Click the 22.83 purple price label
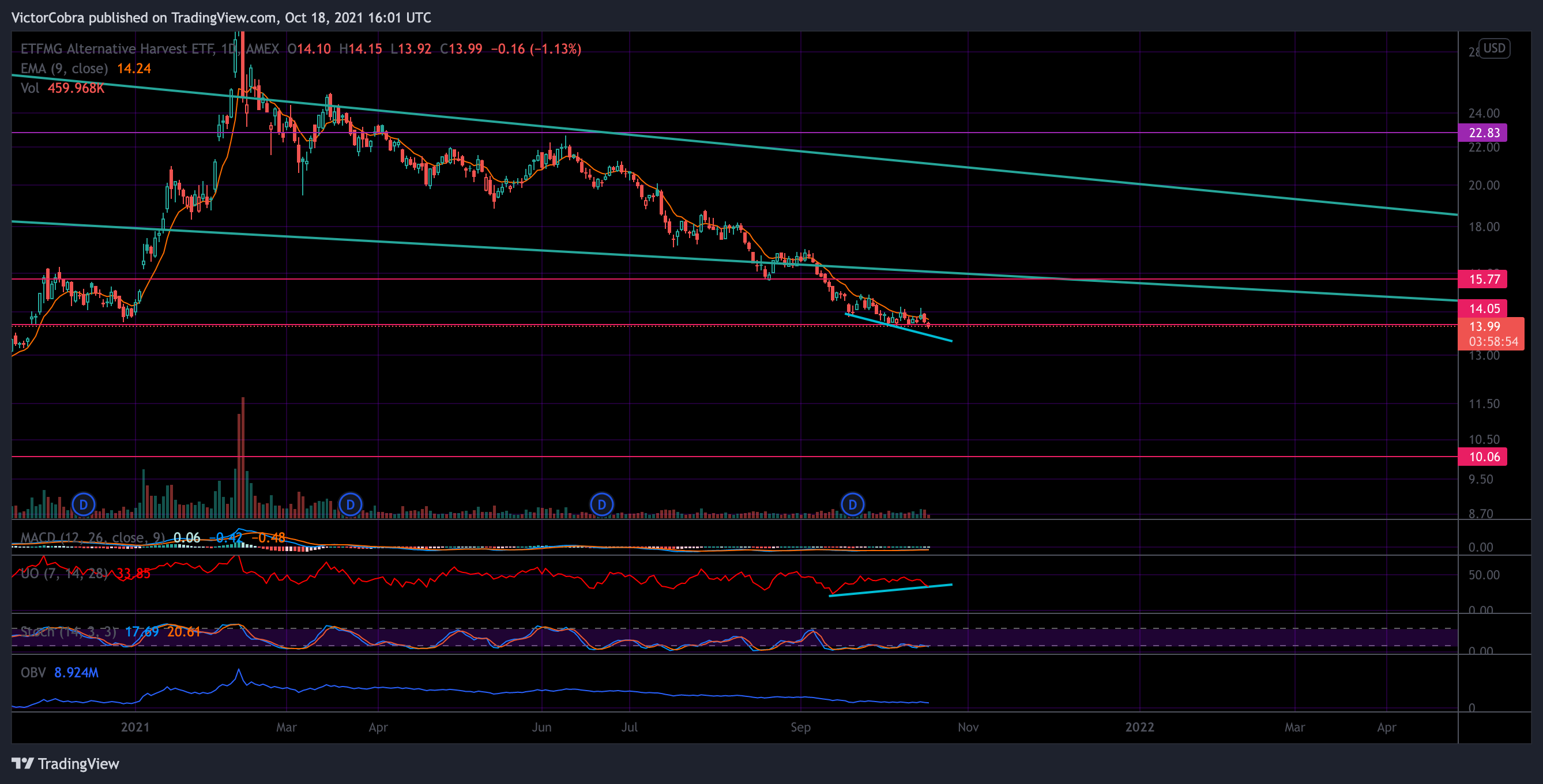This screenshot has width=1543, height=784. point(1482,133)
